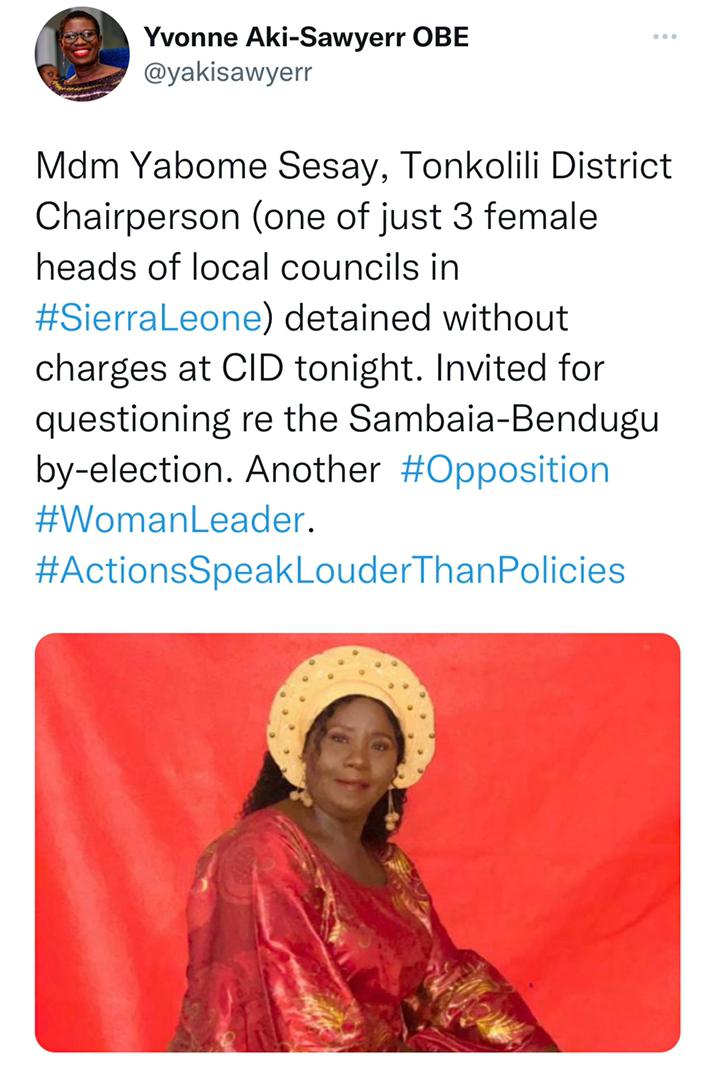The image size is (708, 1080).
Task: Click the 'by-election' text in the tweet
Action: pyautogui.click(x=133, y=469)
